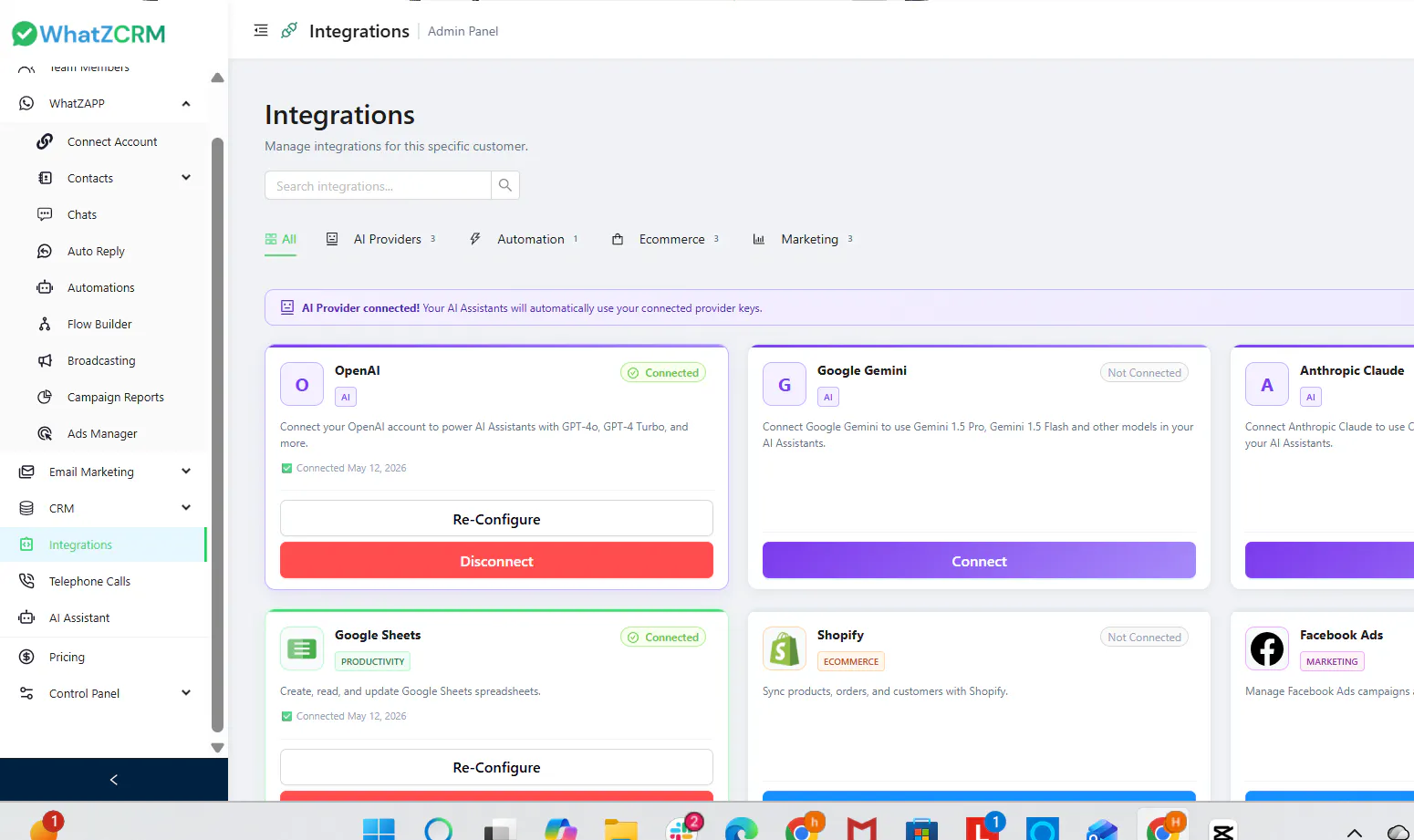Image resolution: width=1414 pixels, height=840 pixels.
Task: Click the Automations robot icon
Action: (x=45, y=287)
